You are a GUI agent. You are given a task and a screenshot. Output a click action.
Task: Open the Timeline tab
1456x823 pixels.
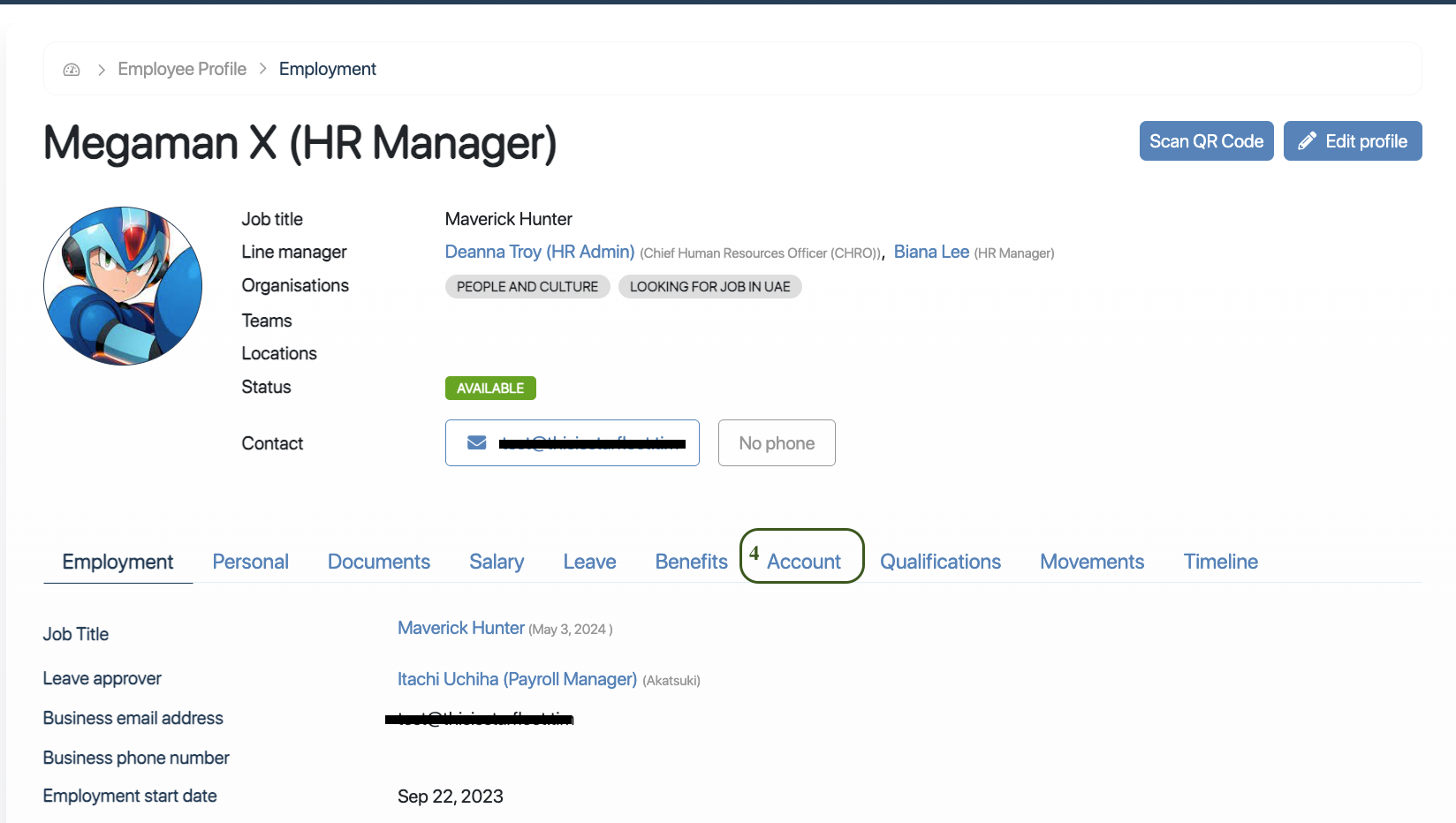point(1220,562)
